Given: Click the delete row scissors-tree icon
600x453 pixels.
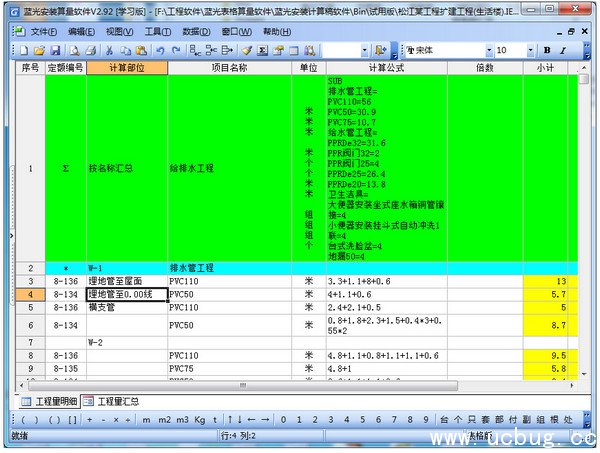Looking at the screenshot, I should (211, 51).
